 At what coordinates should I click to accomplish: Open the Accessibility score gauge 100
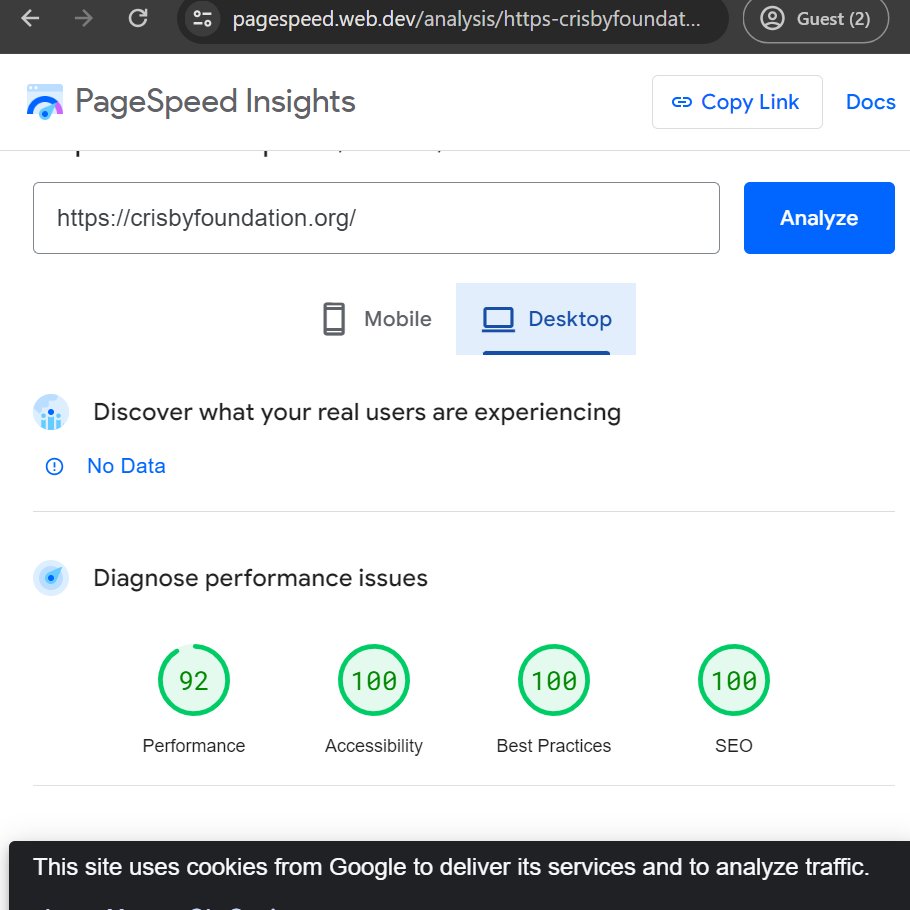[x=374, y=680]
